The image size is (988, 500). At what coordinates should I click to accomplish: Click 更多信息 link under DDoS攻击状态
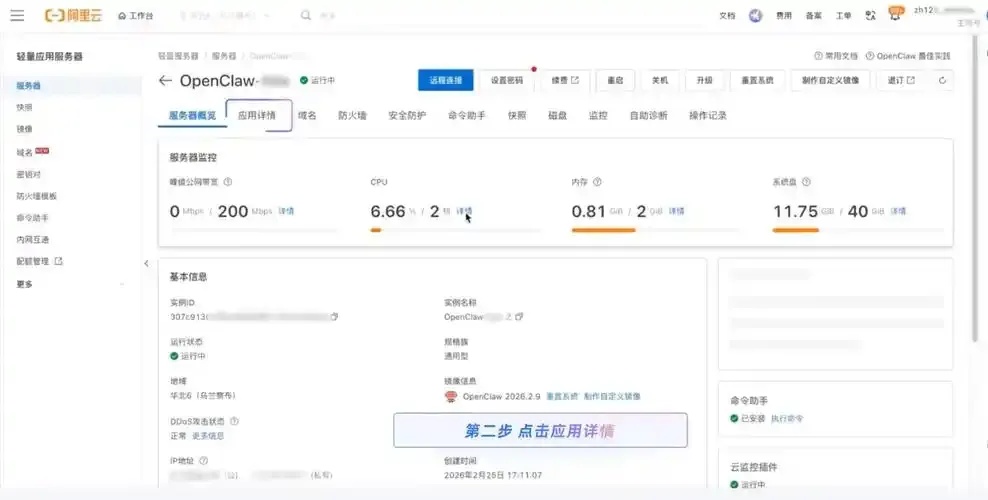pos(208,436)
